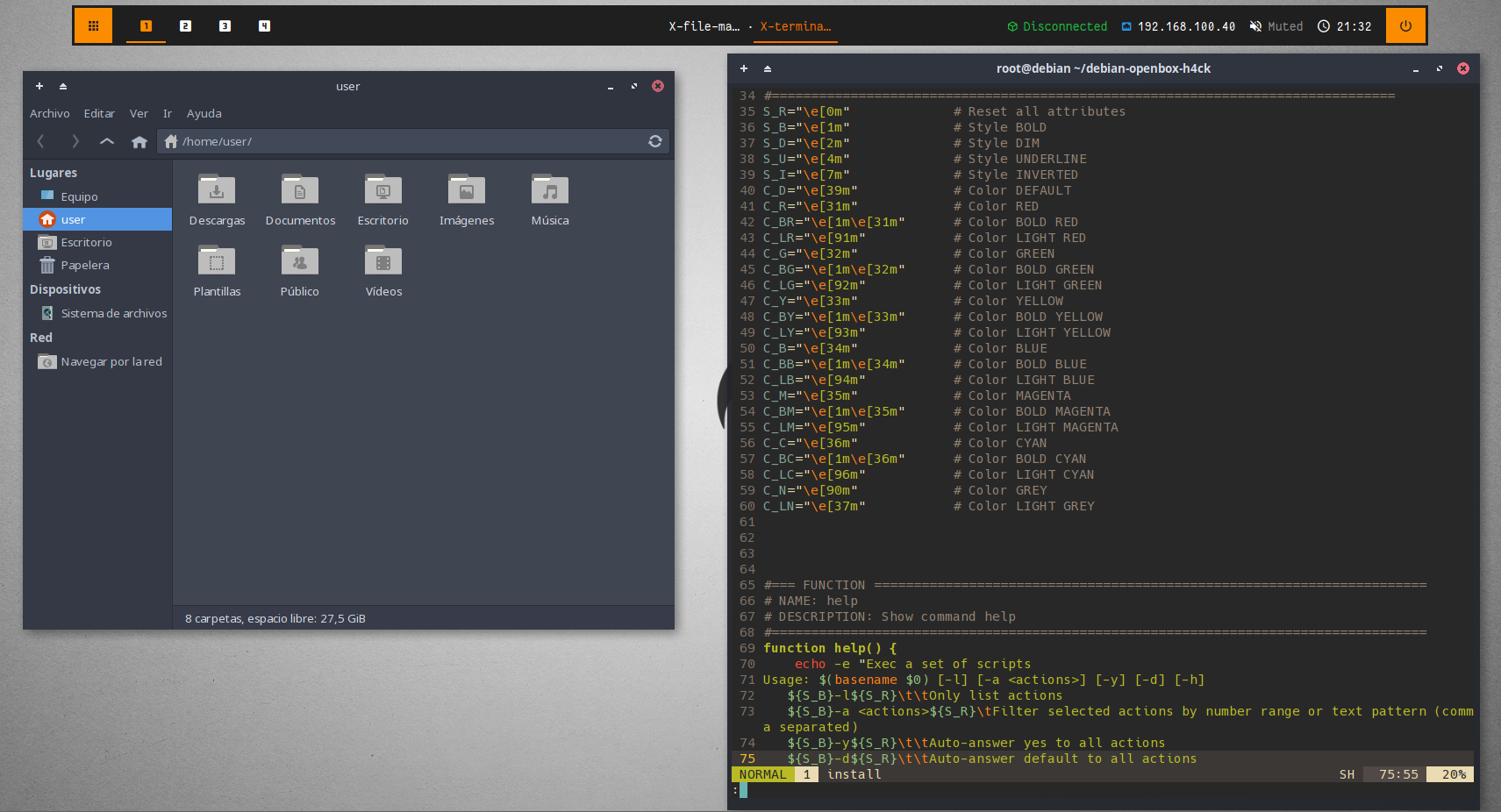Open the application launcher grid icon

pos(92,25)
